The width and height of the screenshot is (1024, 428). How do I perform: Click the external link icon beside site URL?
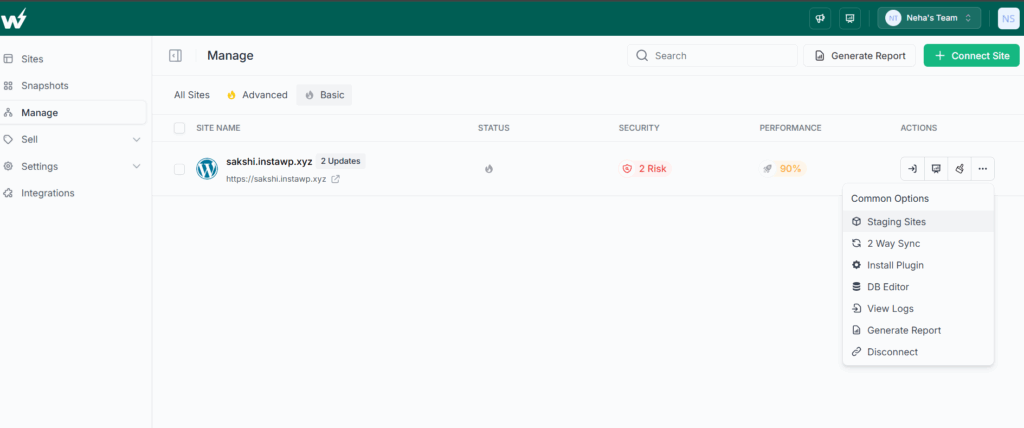click(x=335, y=179)
